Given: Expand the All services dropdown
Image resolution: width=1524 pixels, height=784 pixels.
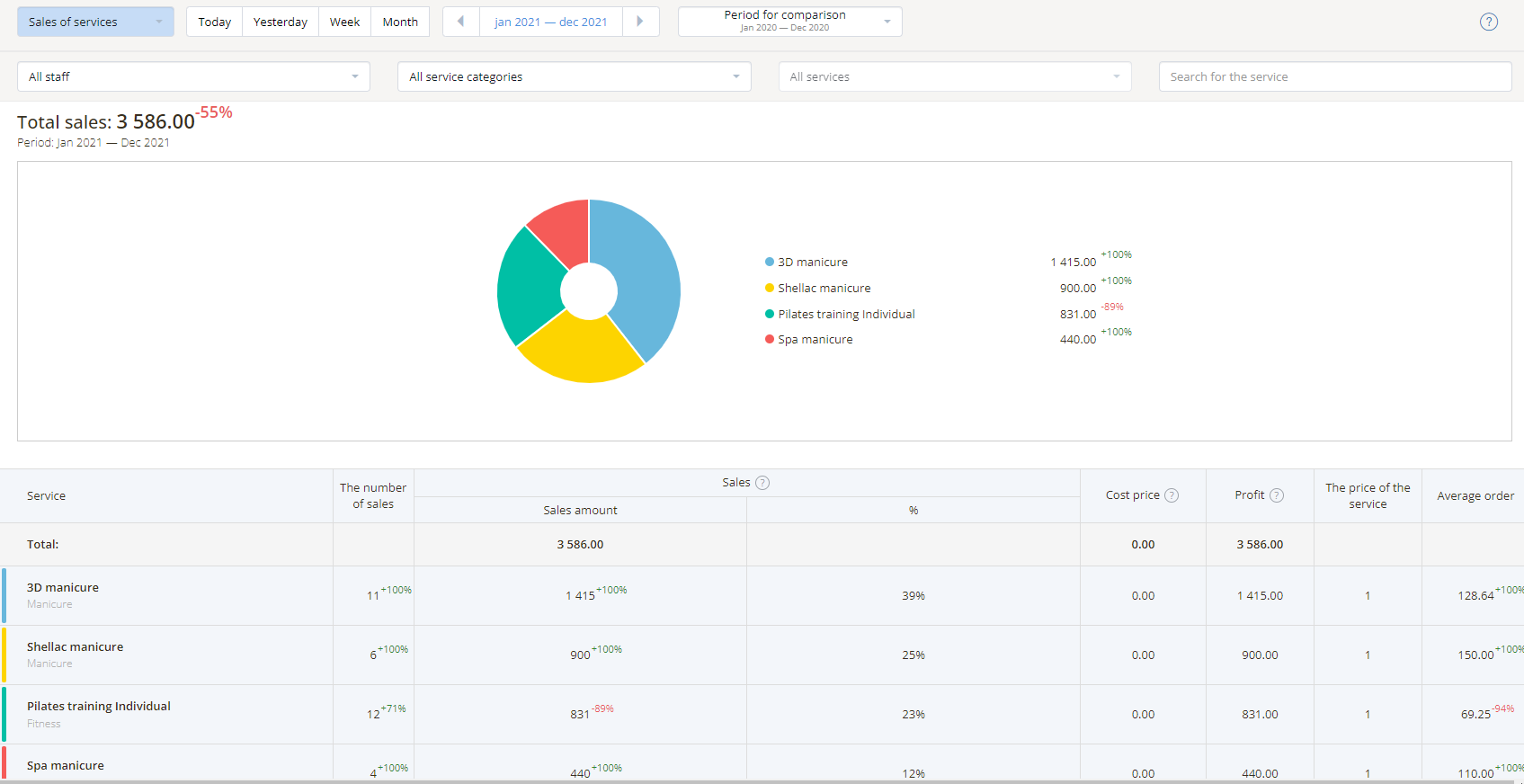Looking at the screenshot, I should [955, 76].
